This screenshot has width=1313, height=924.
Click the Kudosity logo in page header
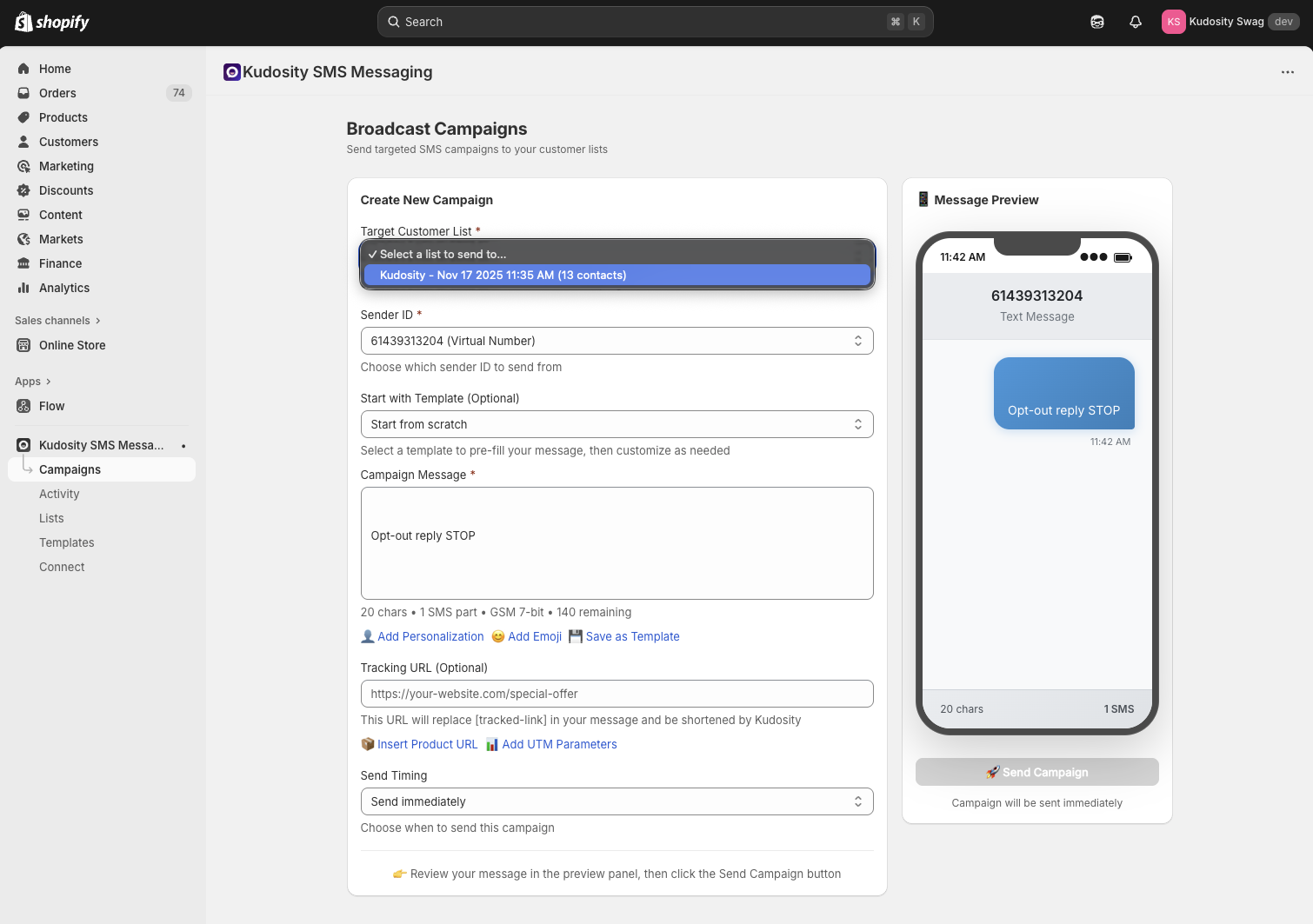click(x=231, y=72)
